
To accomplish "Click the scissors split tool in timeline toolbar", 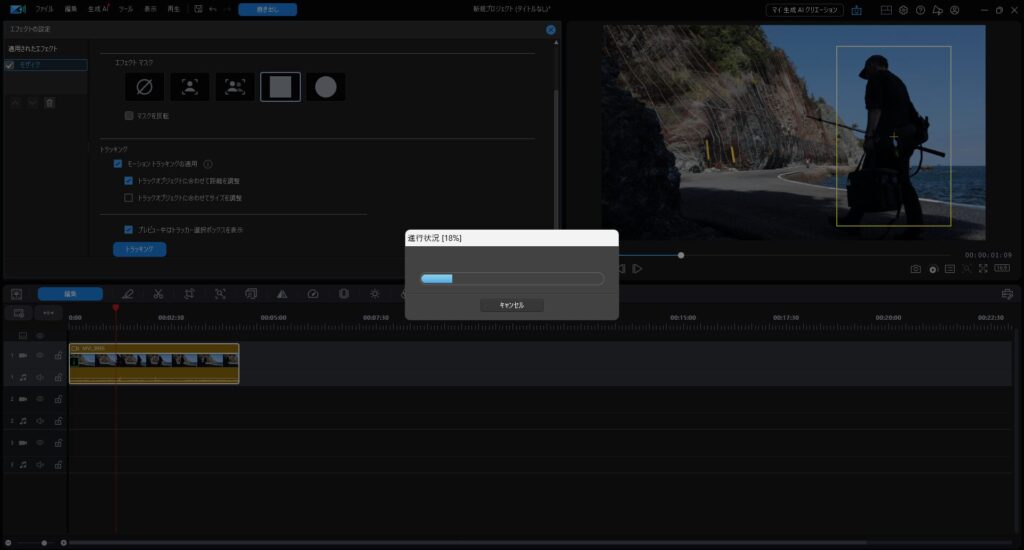I will [x=158, y=294].
